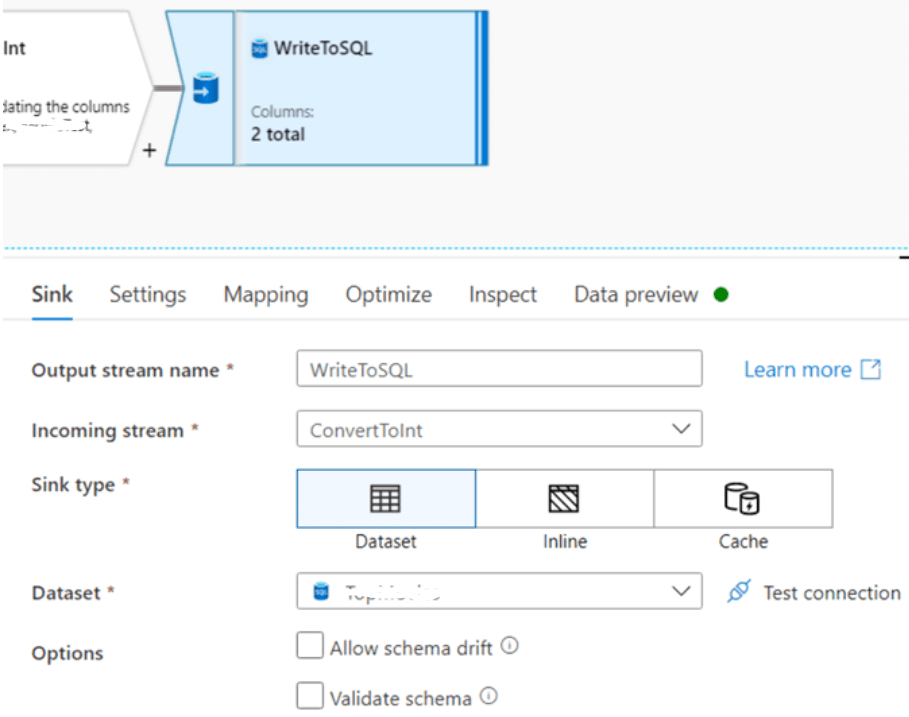The image size is (909, 717).
Task: Choose the Cache sink type
Action: click(x=742, y=498)
